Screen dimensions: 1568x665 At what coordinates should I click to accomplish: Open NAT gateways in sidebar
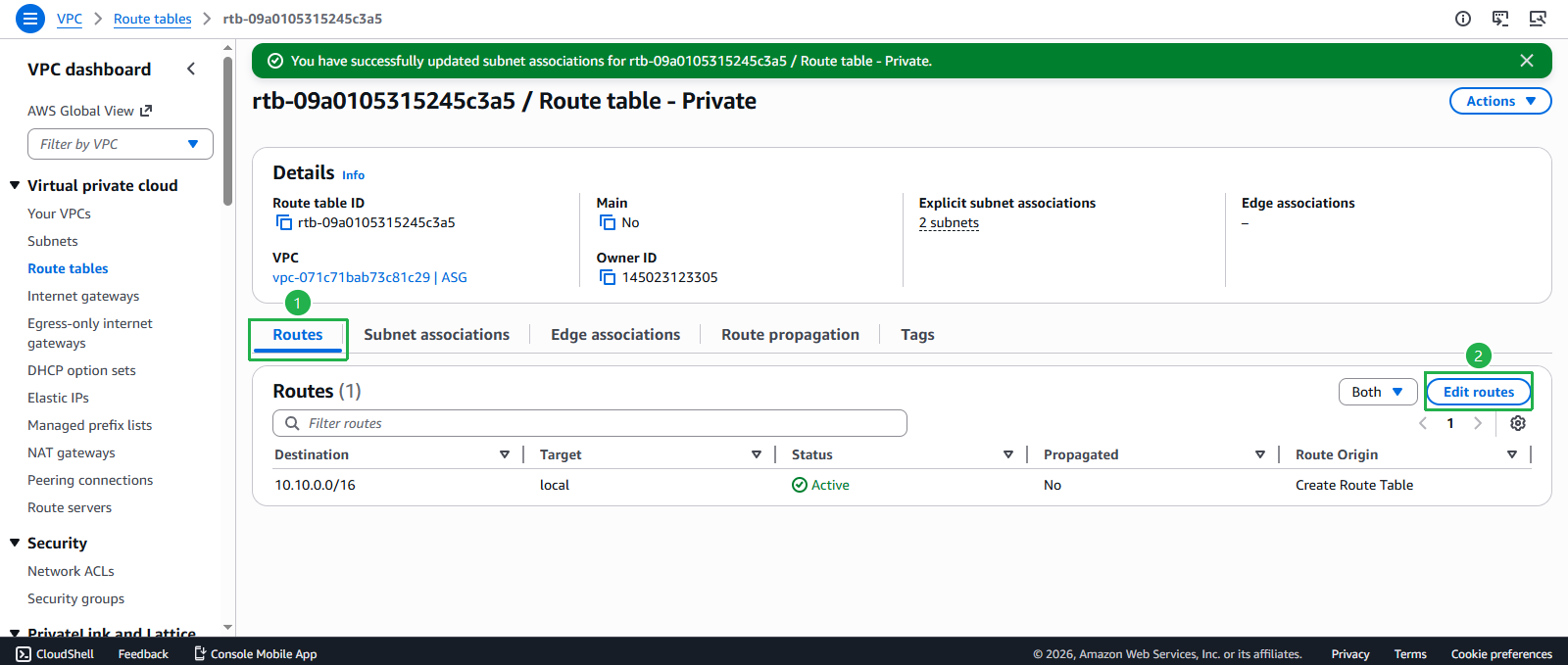[72, 452]
